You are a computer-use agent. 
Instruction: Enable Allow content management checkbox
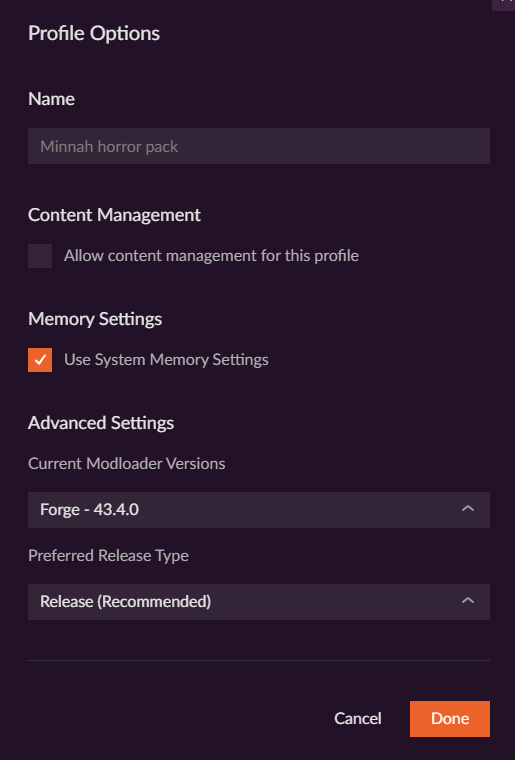pos(40,256)
